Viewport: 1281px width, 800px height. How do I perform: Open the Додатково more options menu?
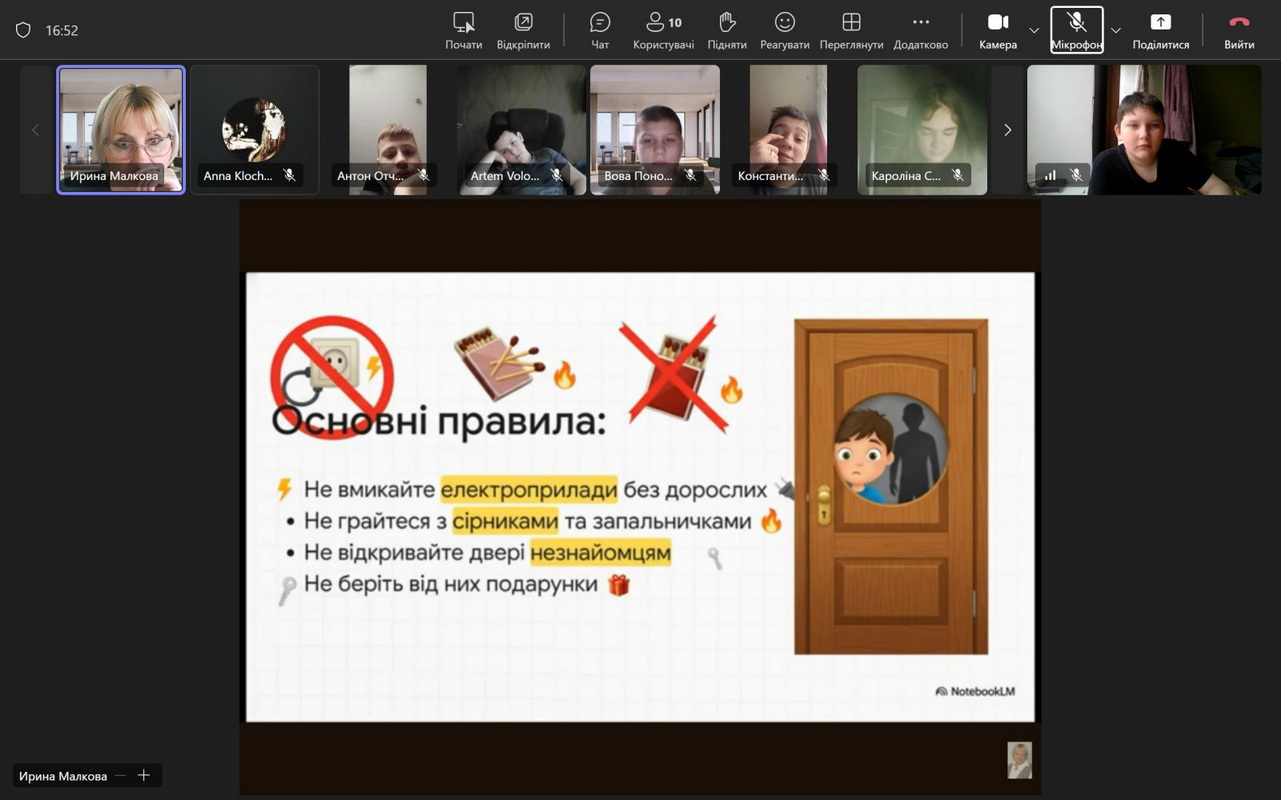(x=920, y=30)
